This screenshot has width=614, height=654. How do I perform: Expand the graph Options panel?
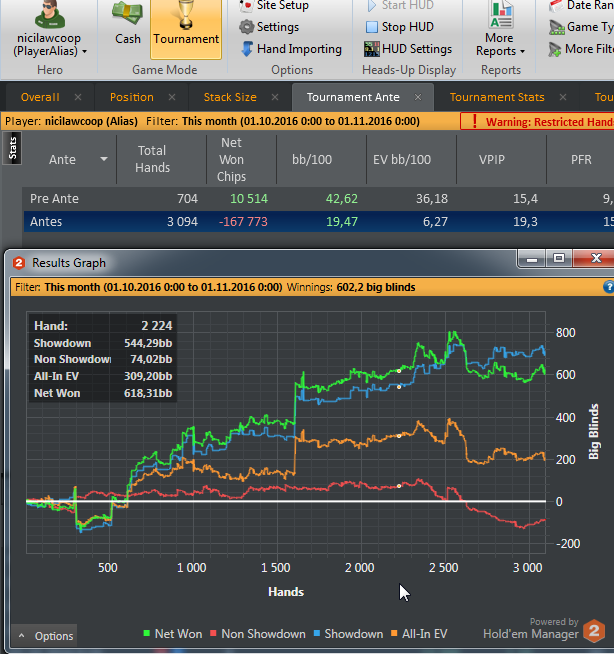44,636
